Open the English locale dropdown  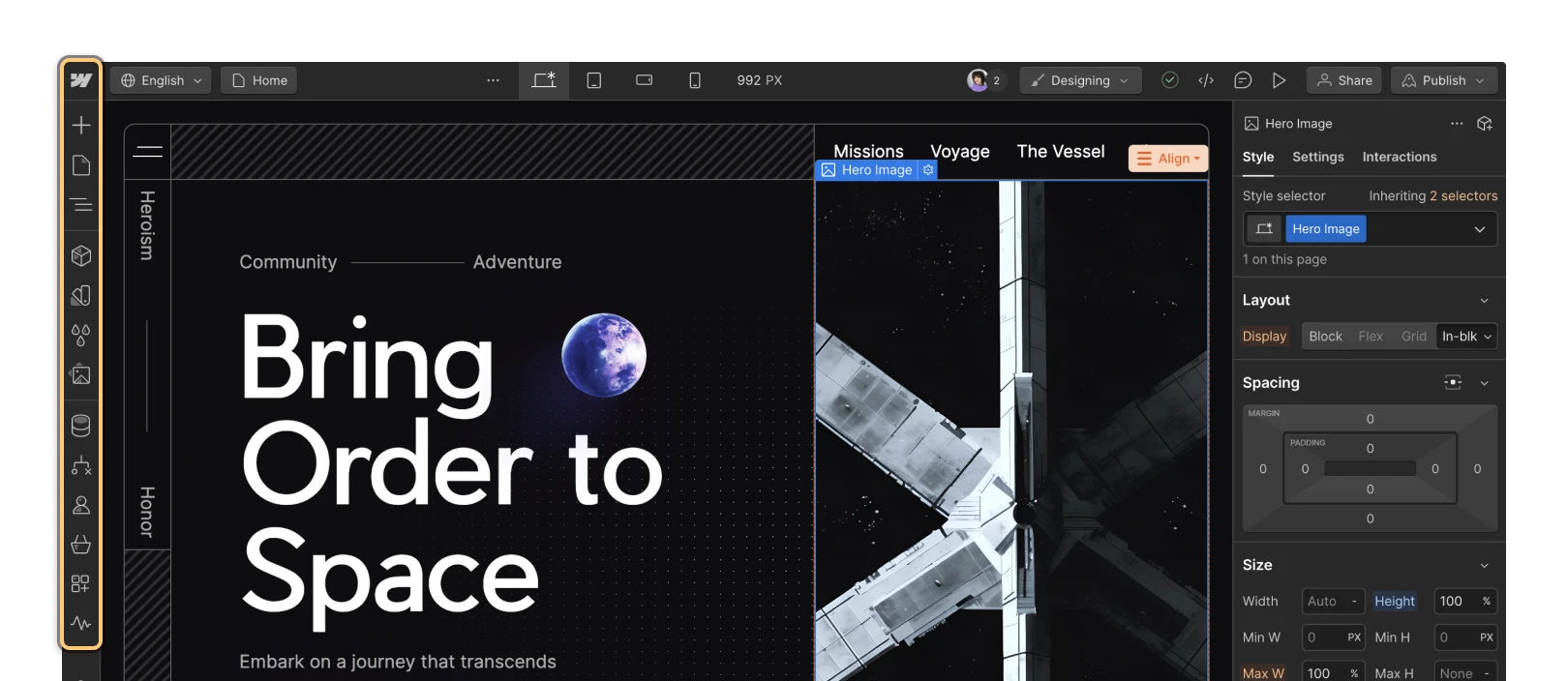click(162, 80)
